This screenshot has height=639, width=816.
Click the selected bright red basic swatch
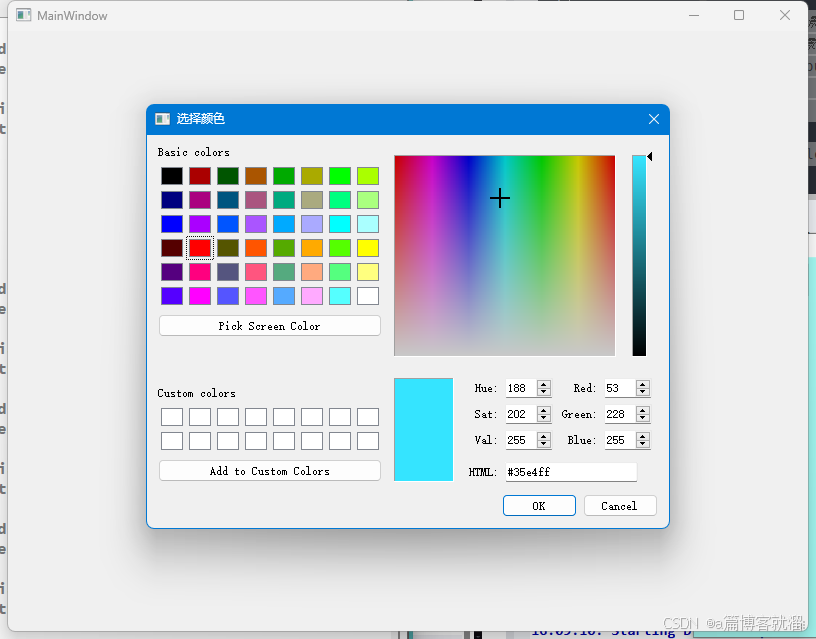coord(200,248)
